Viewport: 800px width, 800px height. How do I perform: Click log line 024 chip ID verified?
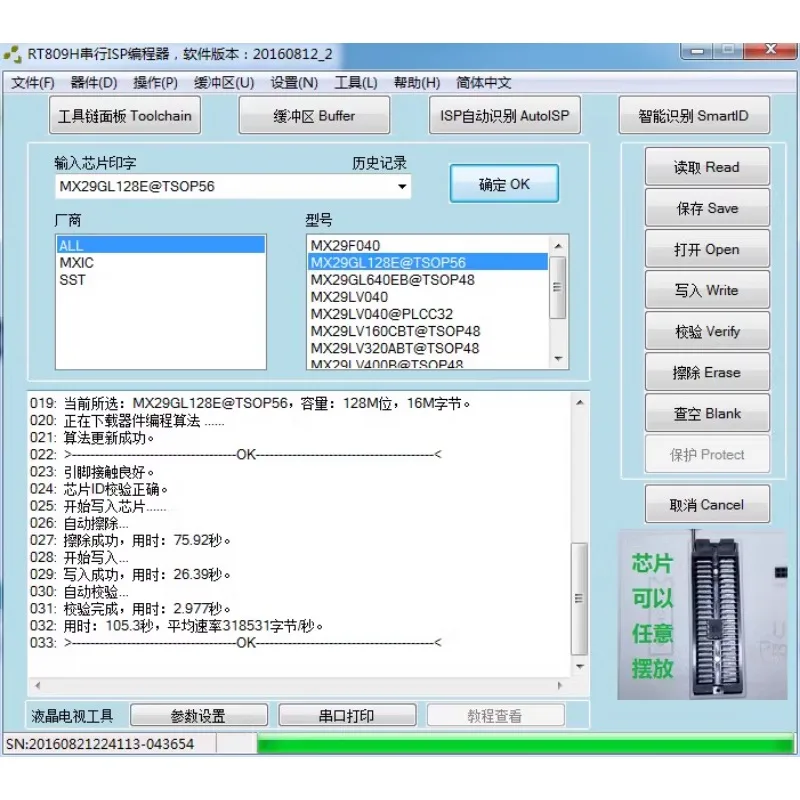click(99, 489)
